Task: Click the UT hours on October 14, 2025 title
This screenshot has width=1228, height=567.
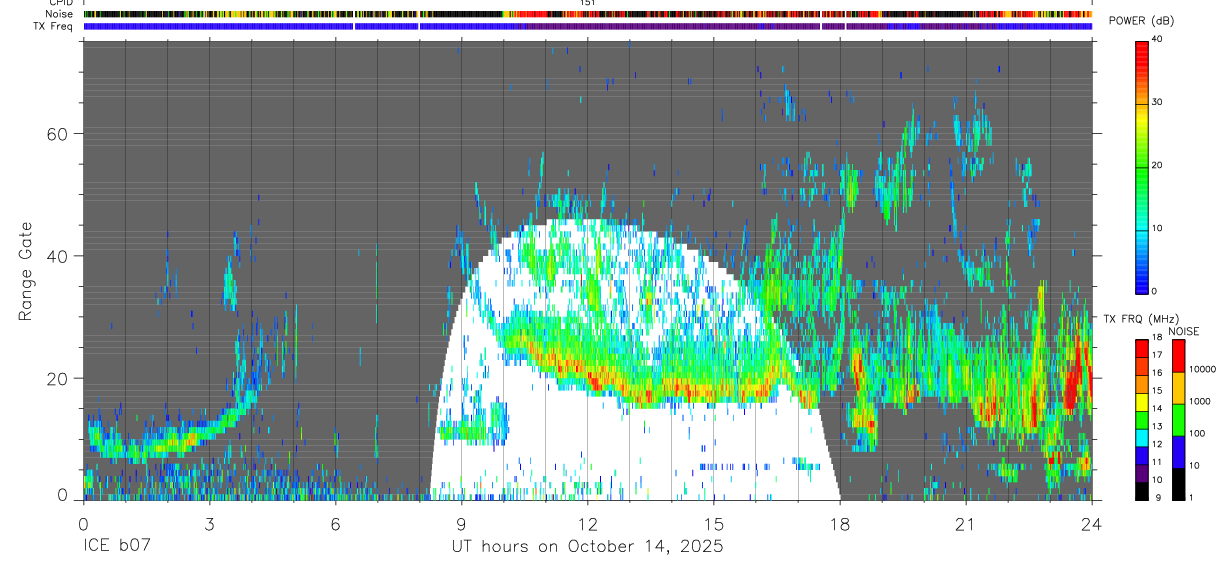Action: (586, 547)
